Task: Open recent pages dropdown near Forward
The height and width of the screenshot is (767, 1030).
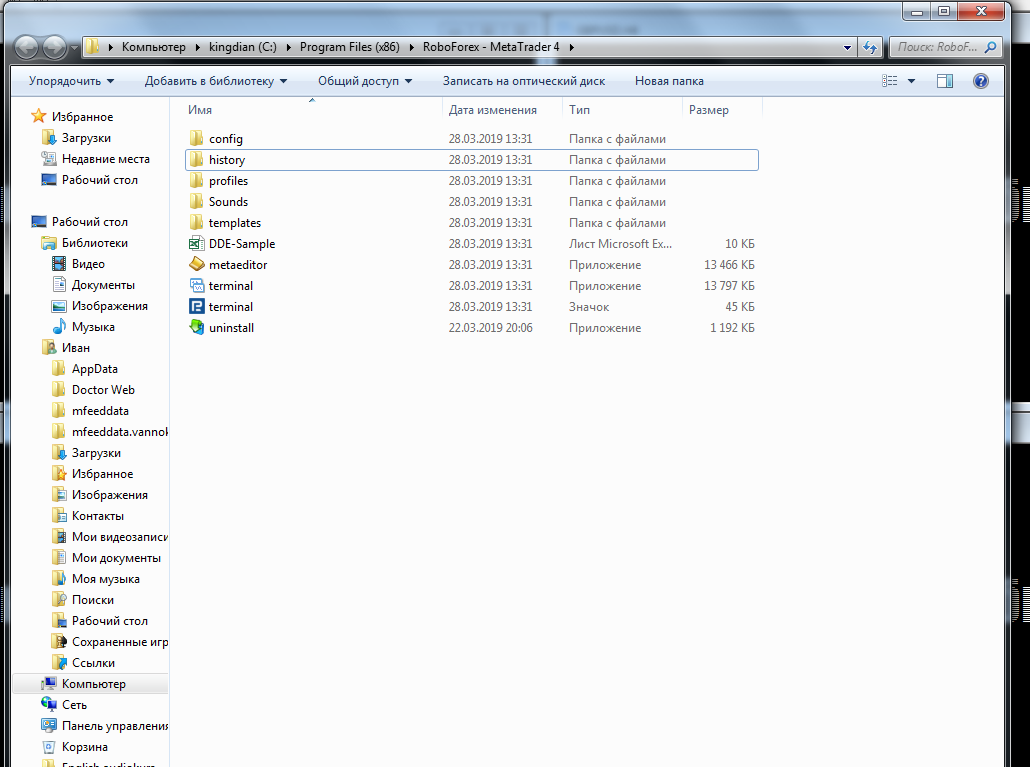Action: tap(74, 48)
